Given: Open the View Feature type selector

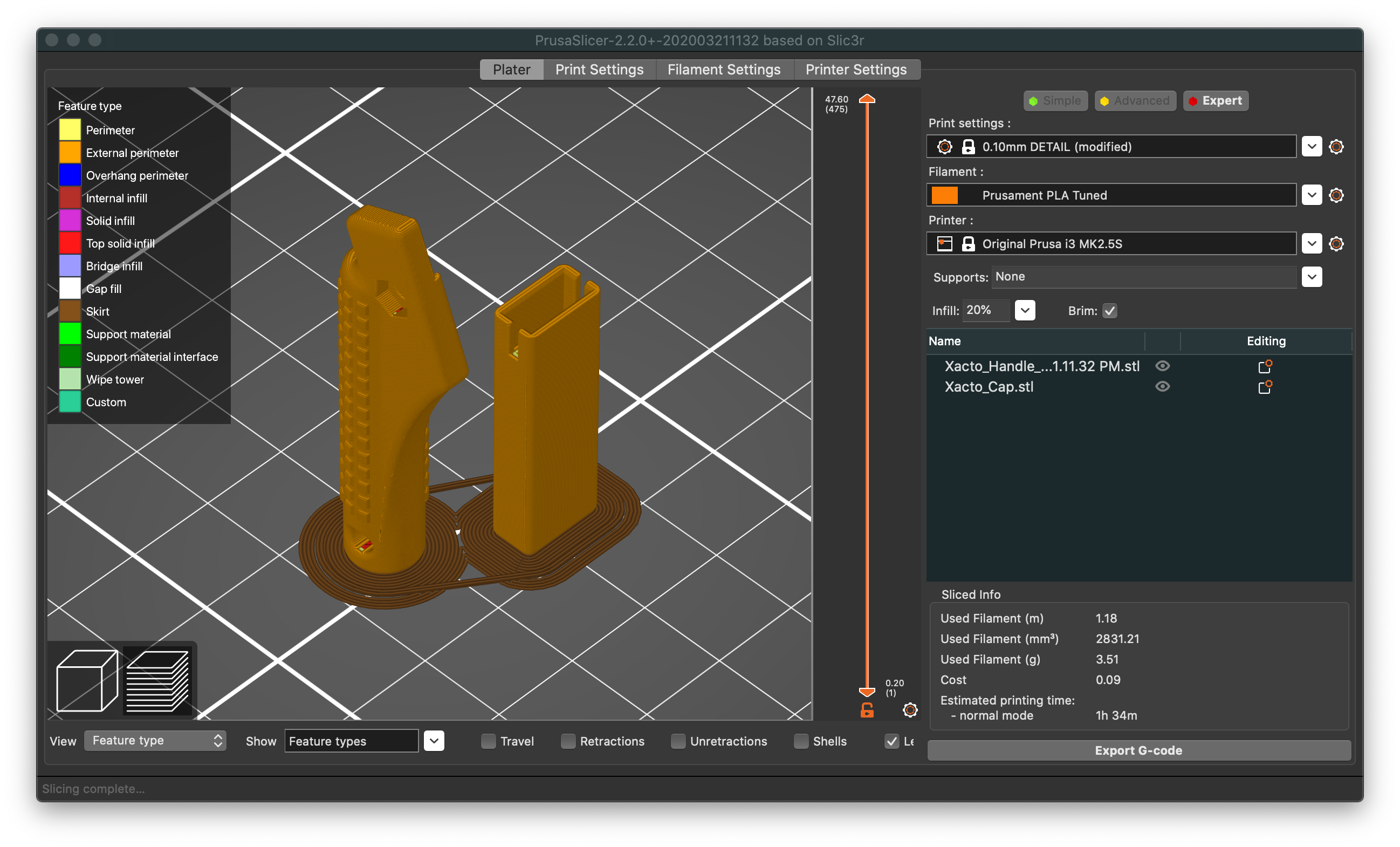Looking at the screenshot, I should [x=155, y=741].
